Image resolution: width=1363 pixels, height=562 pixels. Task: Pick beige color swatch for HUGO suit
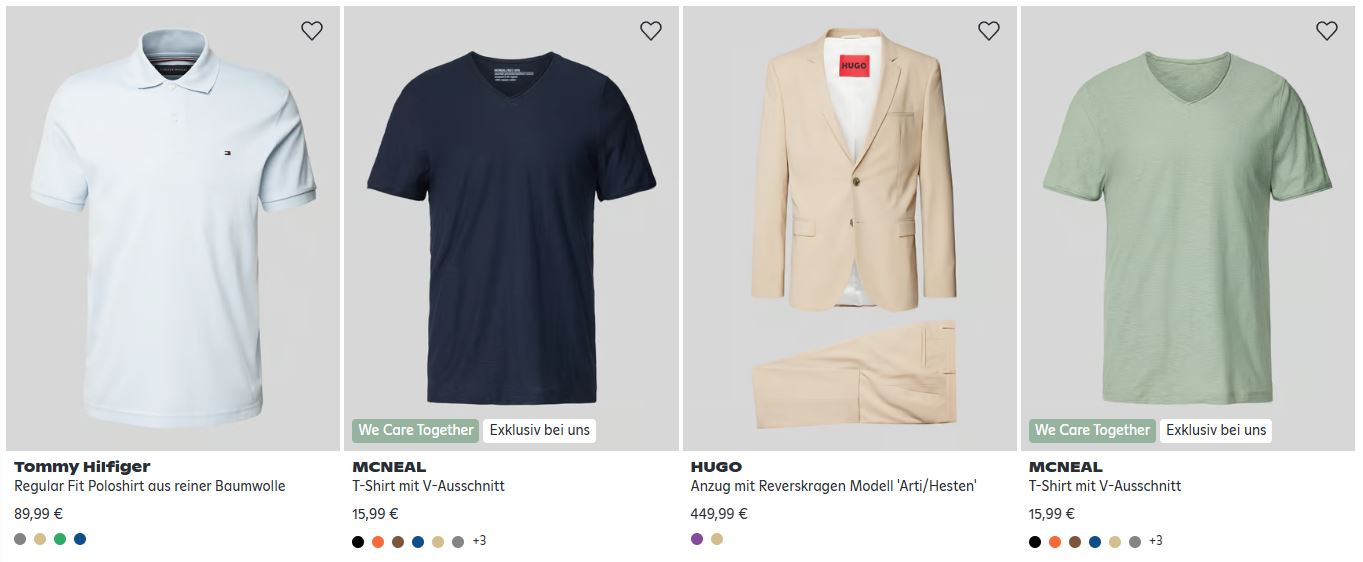click(717, 539)
